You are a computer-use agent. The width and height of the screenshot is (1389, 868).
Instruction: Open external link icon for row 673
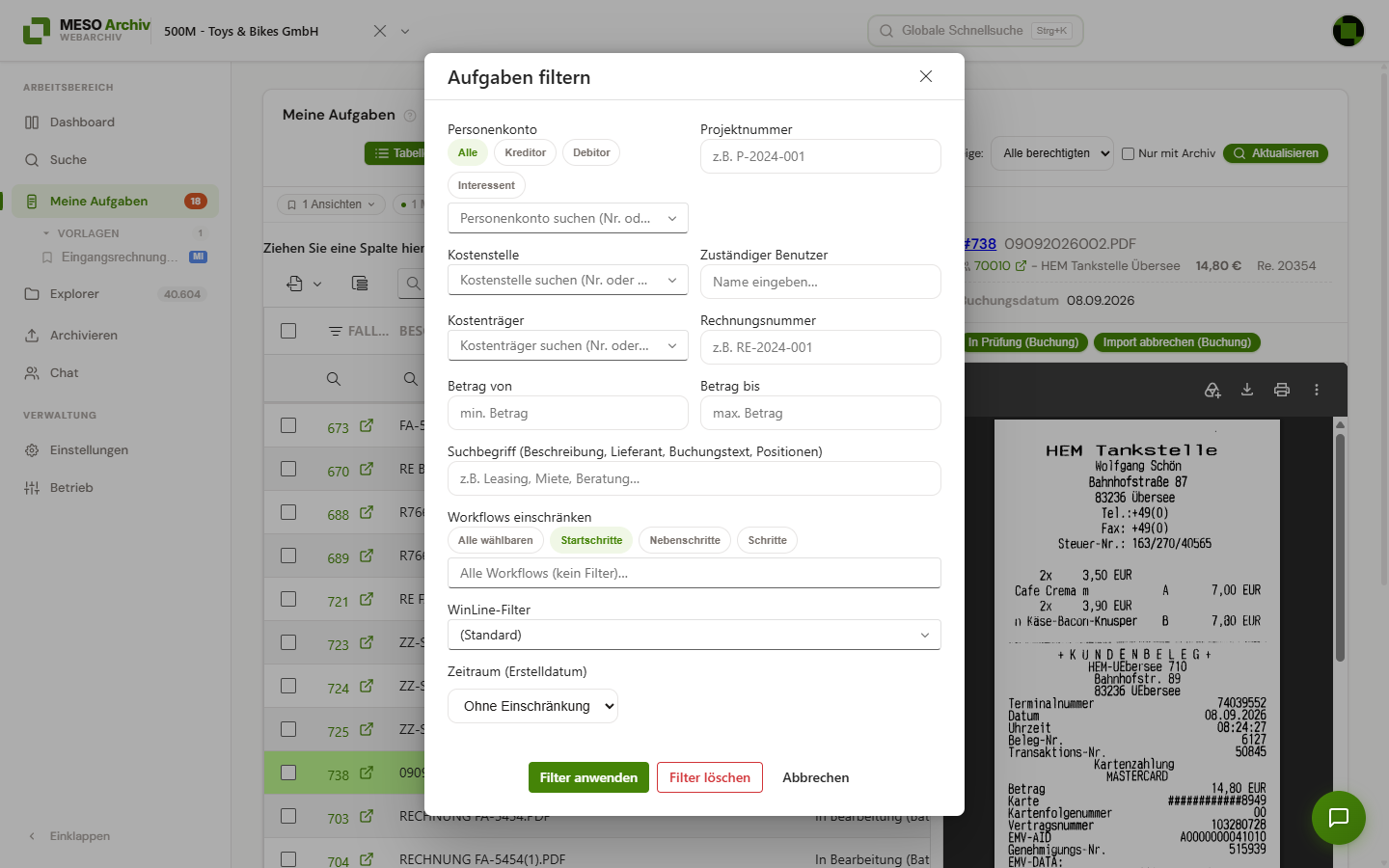(367, 425)
